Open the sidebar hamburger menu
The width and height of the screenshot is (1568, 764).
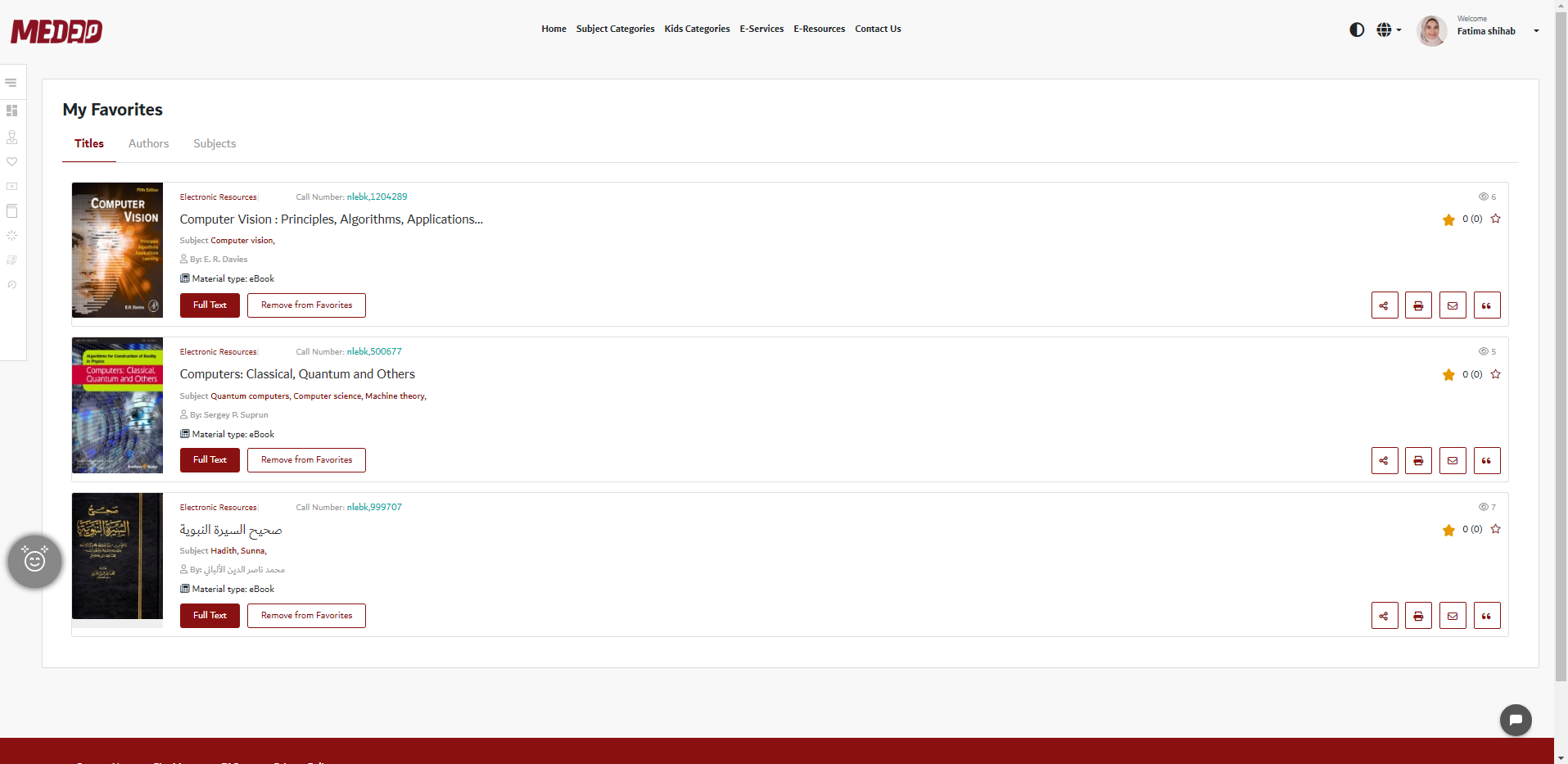[11, 82]
